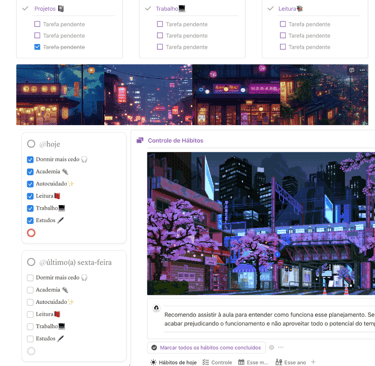Click the checkmark icon beside Projetos
The height and width of the screenshot is (366, 375).
pyautogui.click(x=25, y=9)
